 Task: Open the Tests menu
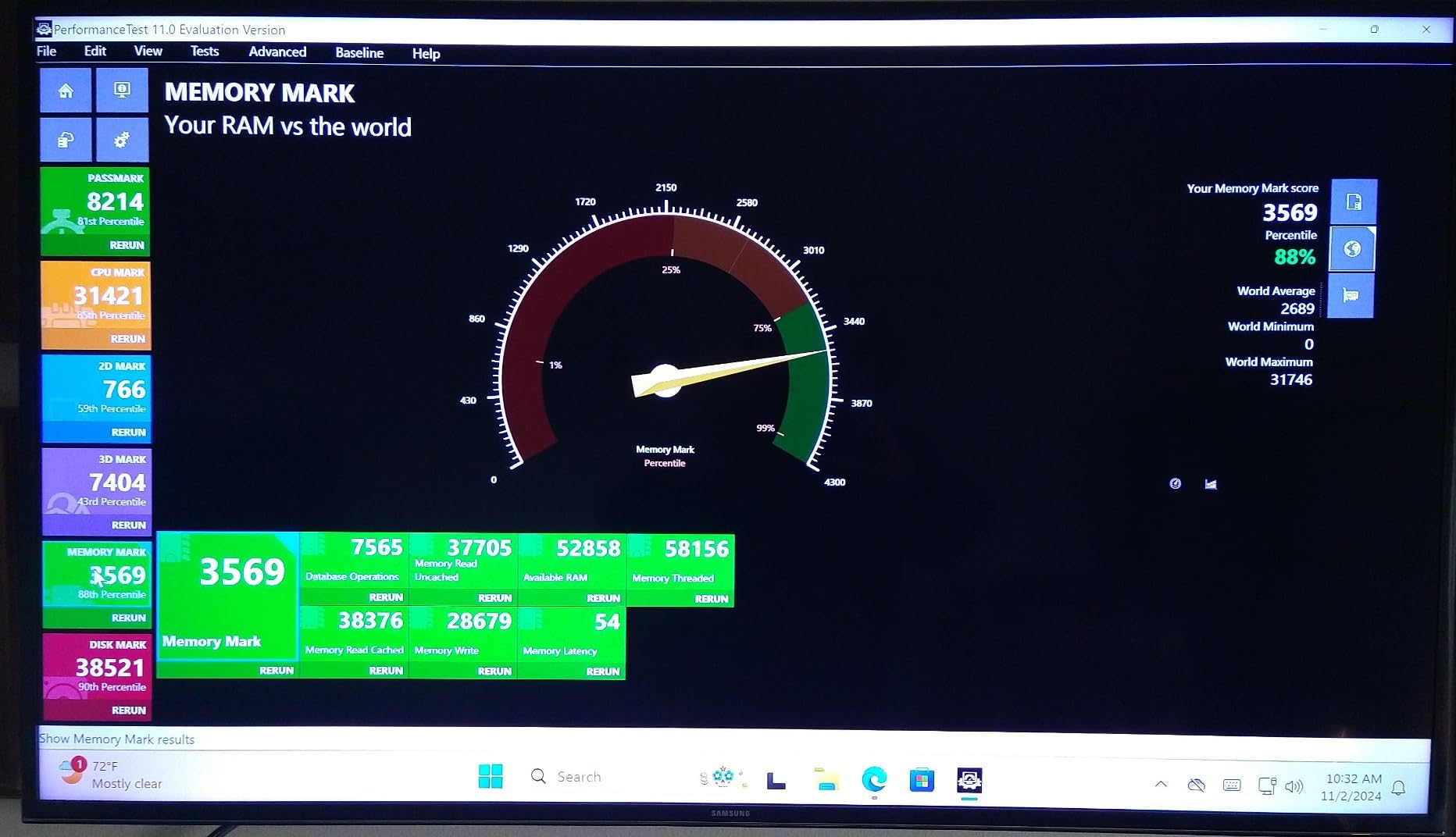coord(205,52)
